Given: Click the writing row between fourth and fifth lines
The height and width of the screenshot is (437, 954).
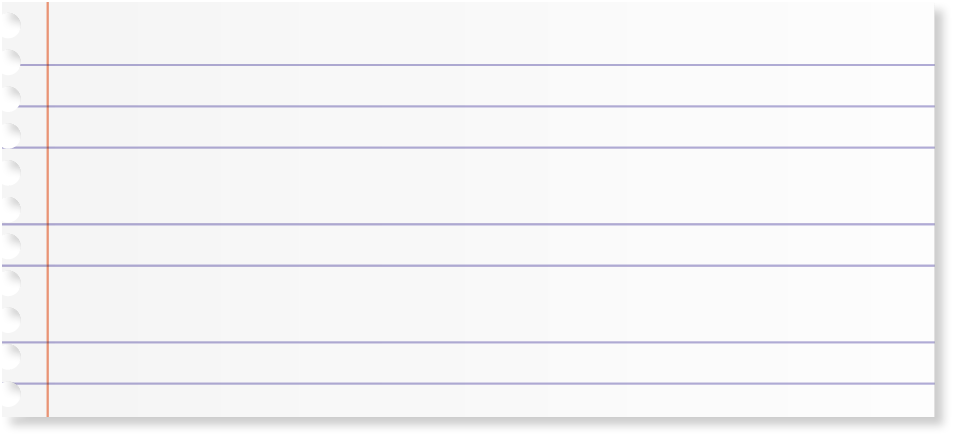Looking at the screenshot, I should click(x=480, y=245).
